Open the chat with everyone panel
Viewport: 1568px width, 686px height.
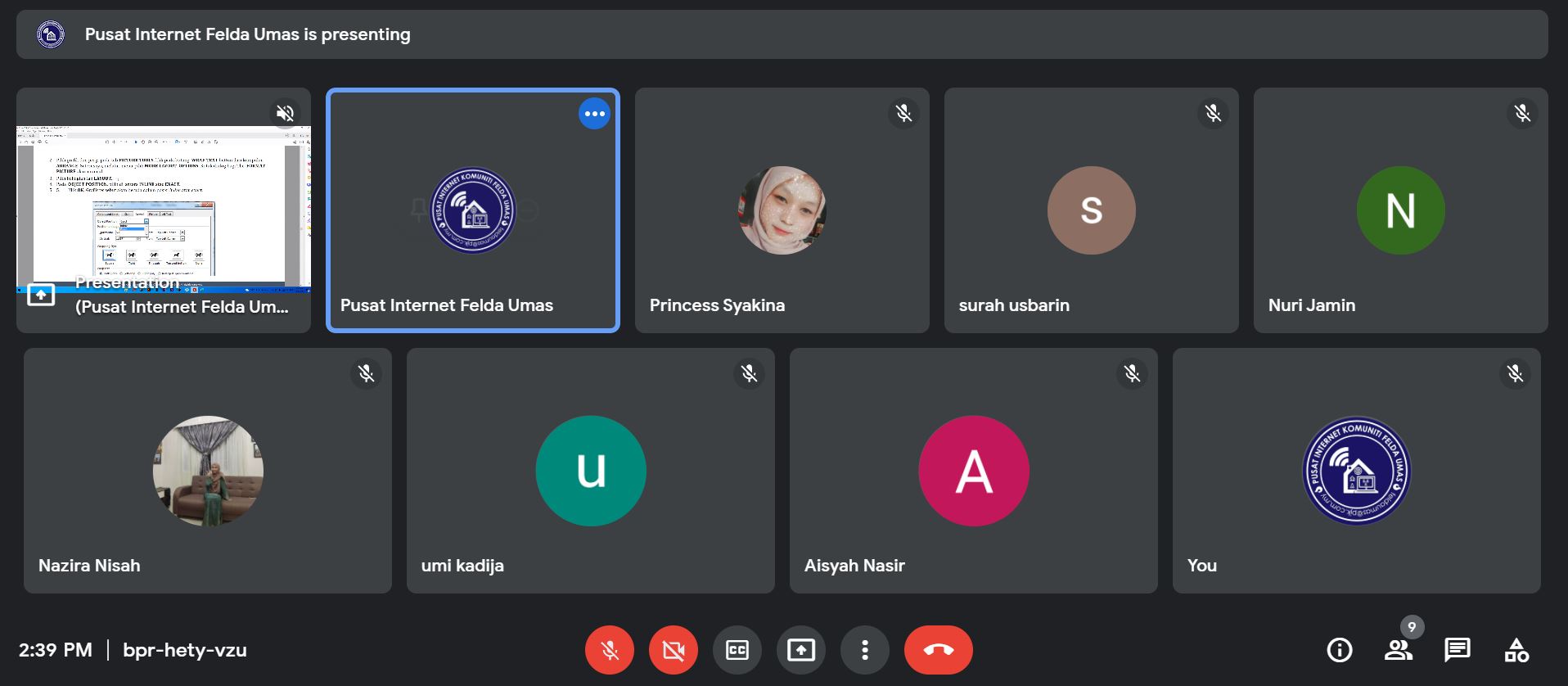click(1457, 650)
